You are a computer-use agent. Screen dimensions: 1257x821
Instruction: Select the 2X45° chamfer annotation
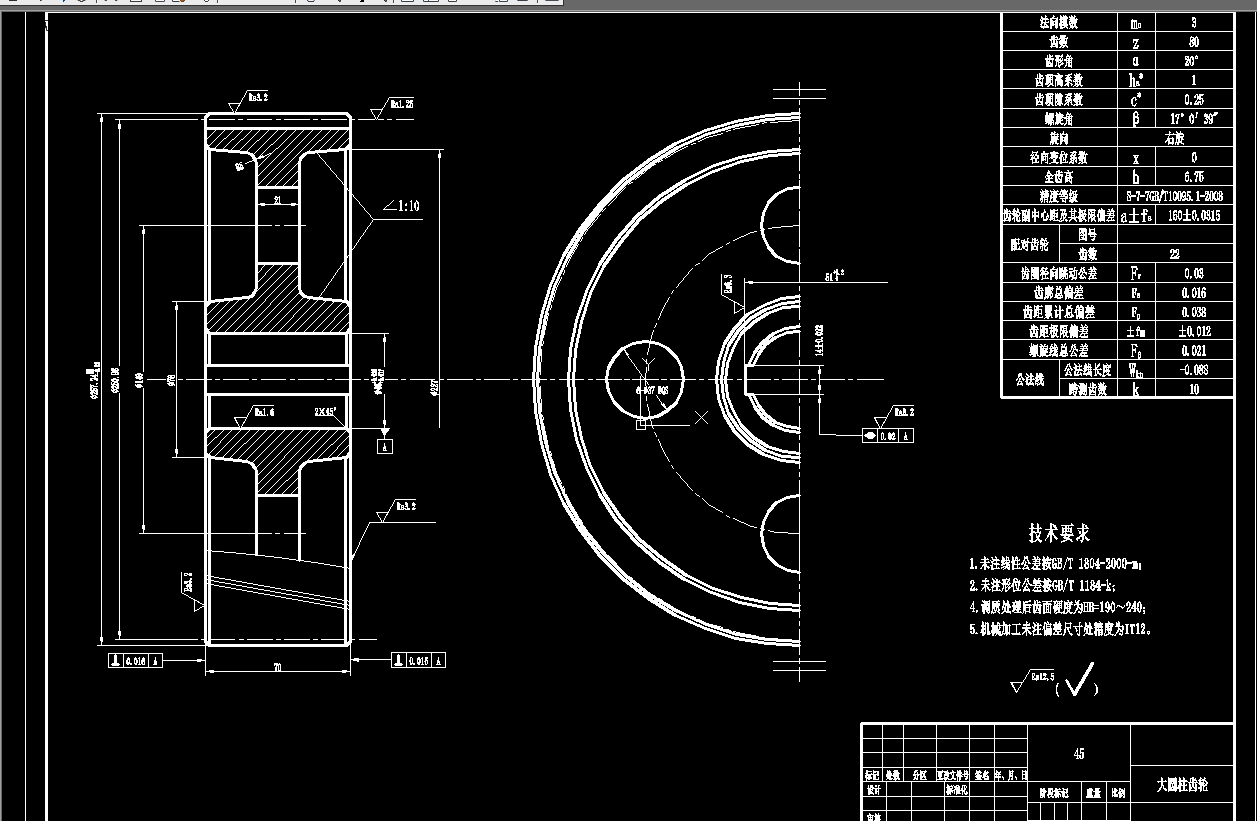(325, 411)
